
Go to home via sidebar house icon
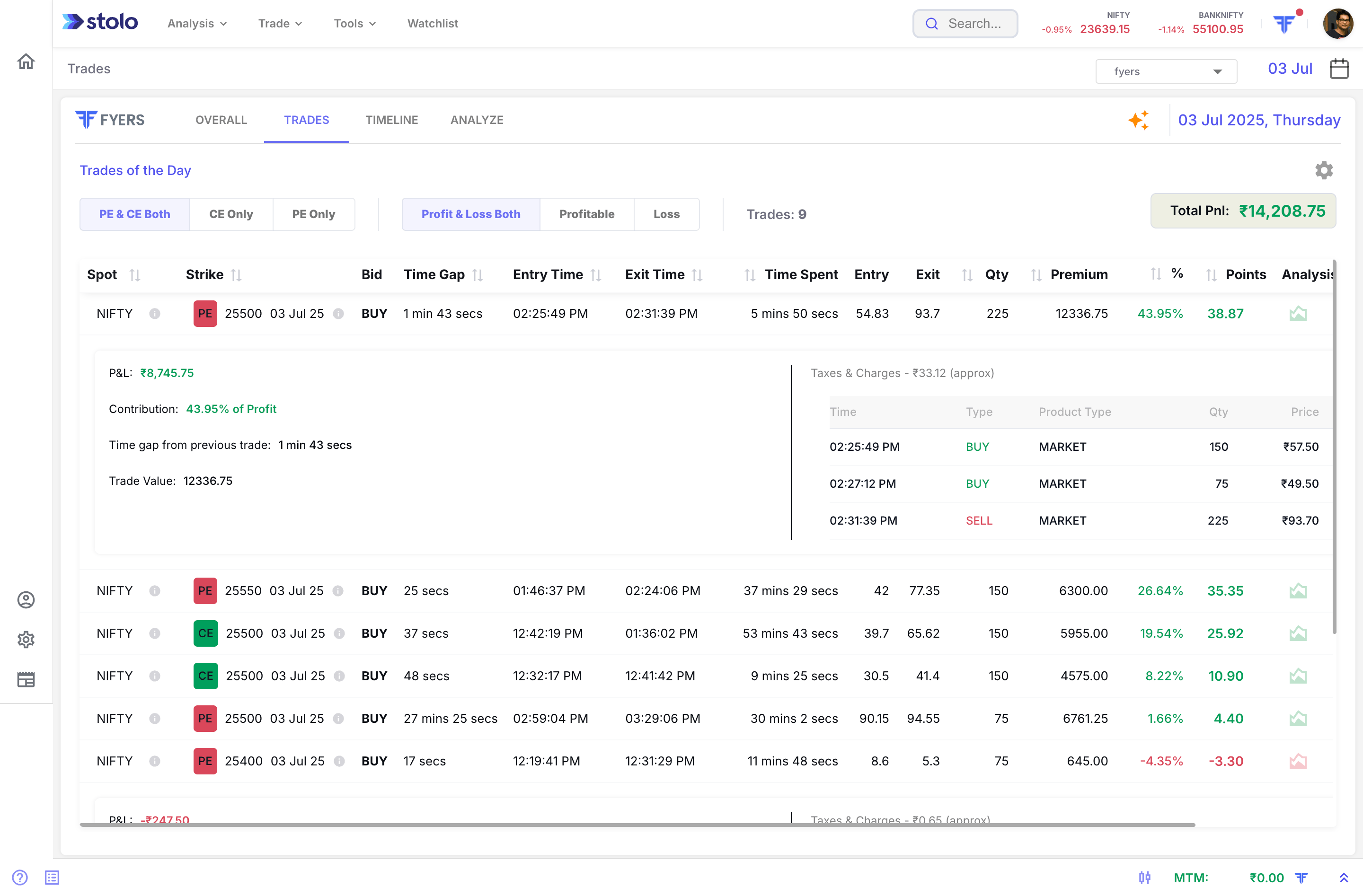click(x=26, y=61)
